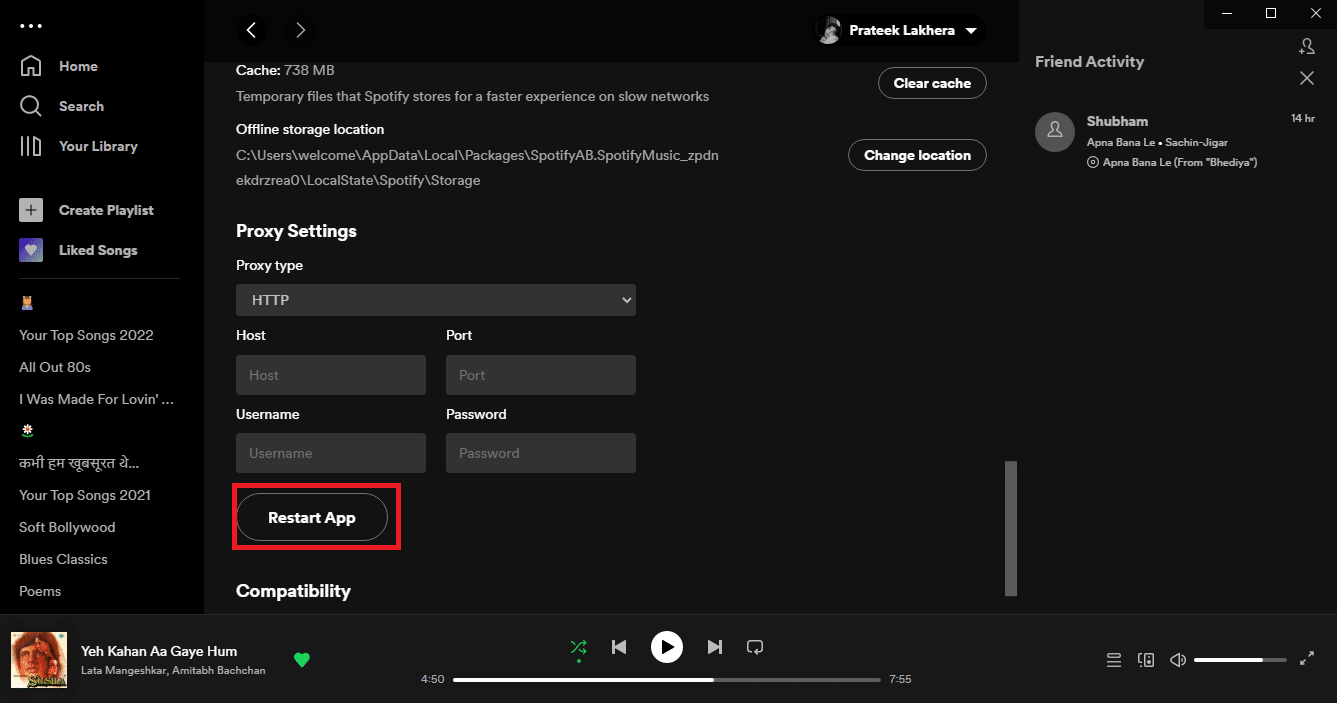The image size is (1337, 703).
Task: Click the Clear cache button
Action: pyautogui.click(x=932, y=83)
